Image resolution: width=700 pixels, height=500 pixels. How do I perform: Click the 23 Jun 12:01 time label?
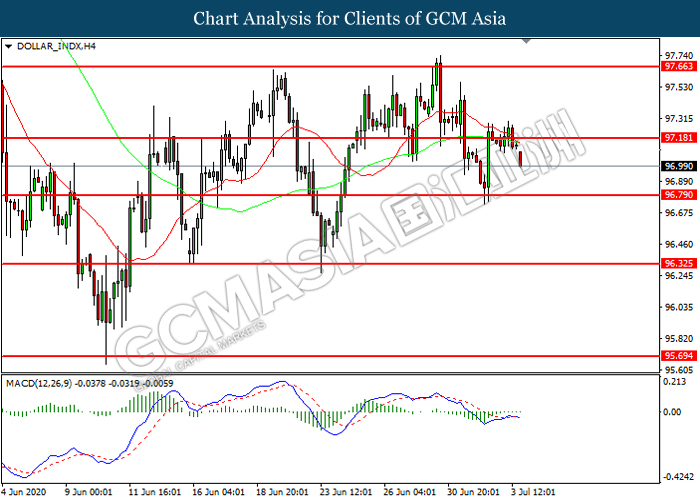346,492
